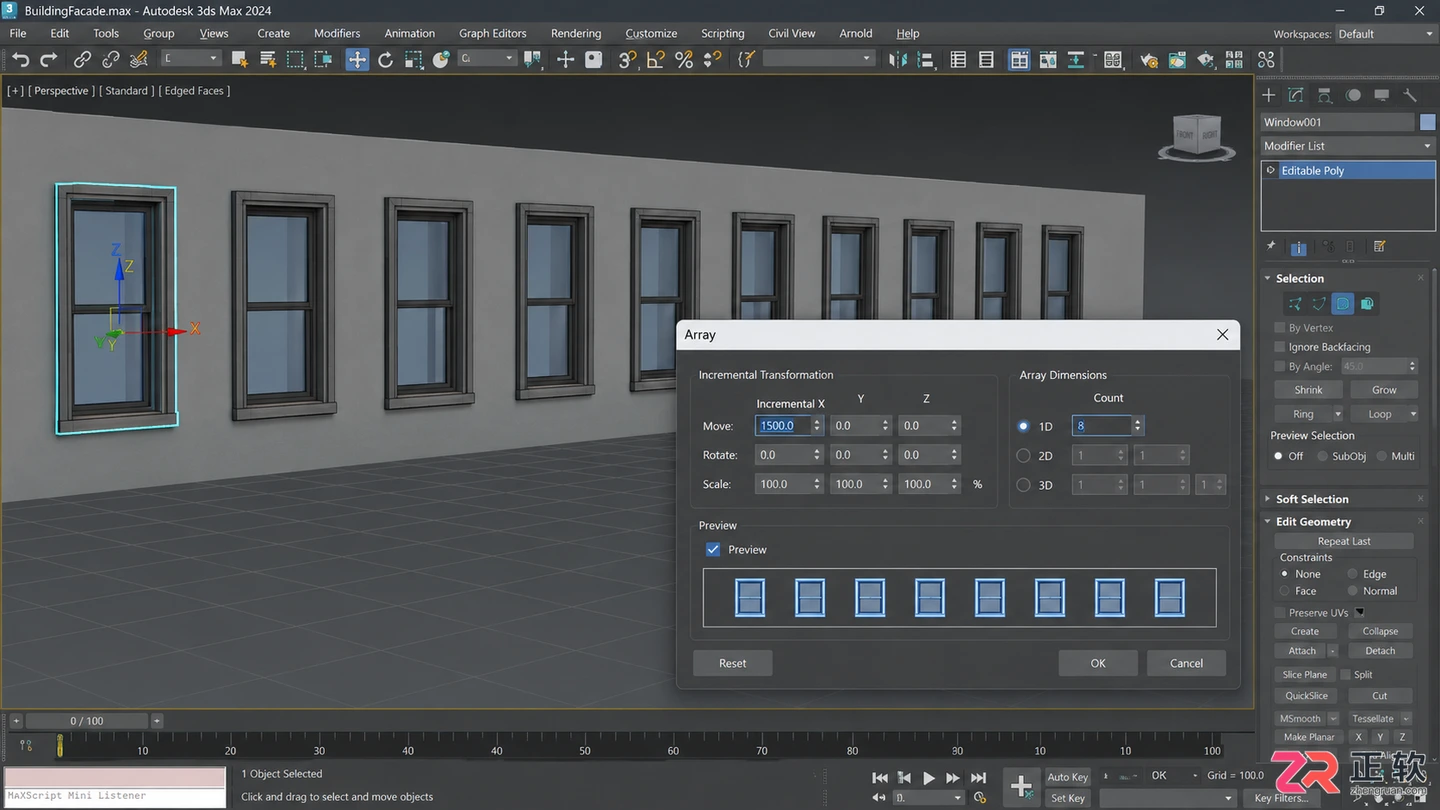Image resolution: width=1440 pixels, height=810 pixels.
Task: Switch to the Create command panel tab
Action: coord(1269,95)
